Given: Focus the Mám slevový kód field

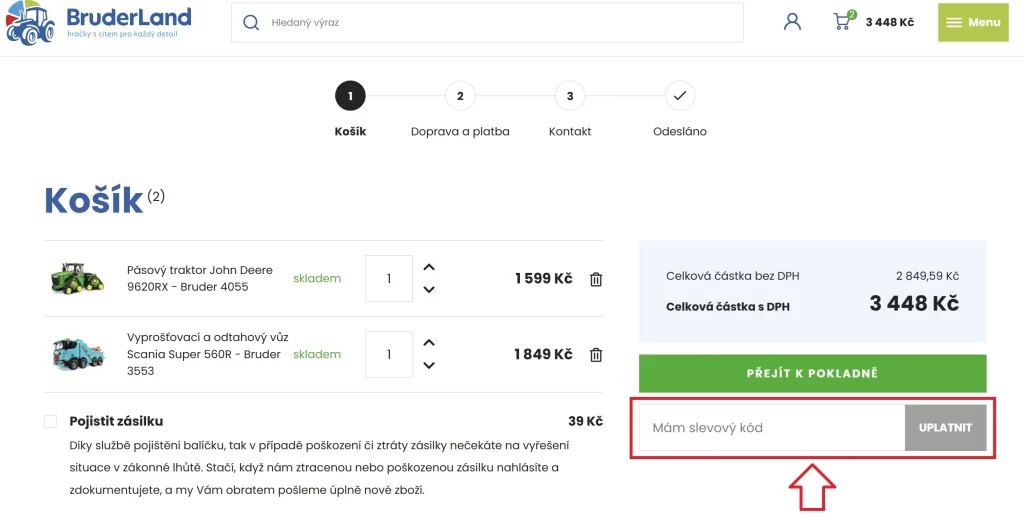Looking at the screenshot, I should click(772, 428).
